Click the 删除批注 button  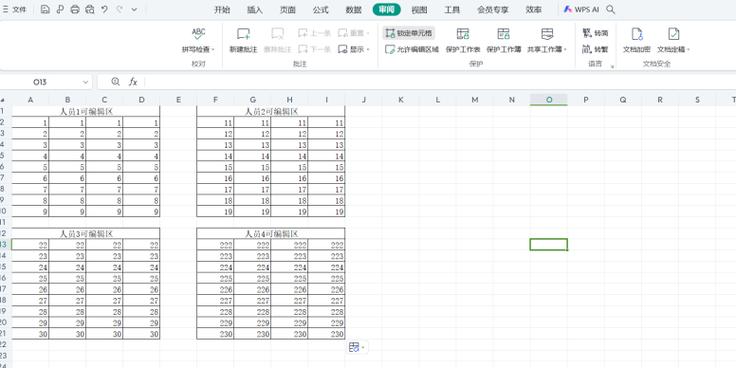tap(277, 40)
